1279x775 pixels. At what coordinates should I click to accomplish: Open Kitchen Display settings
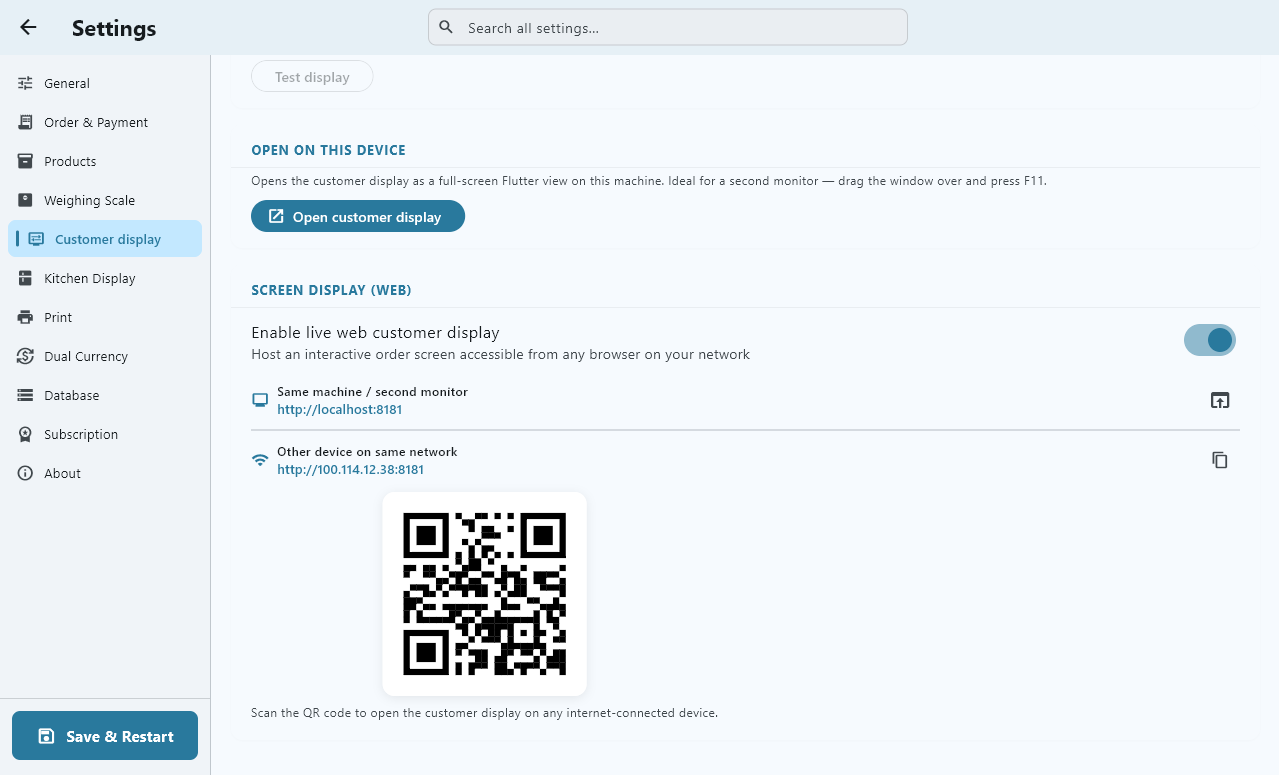pyautogui.click(x=105, y=278)
